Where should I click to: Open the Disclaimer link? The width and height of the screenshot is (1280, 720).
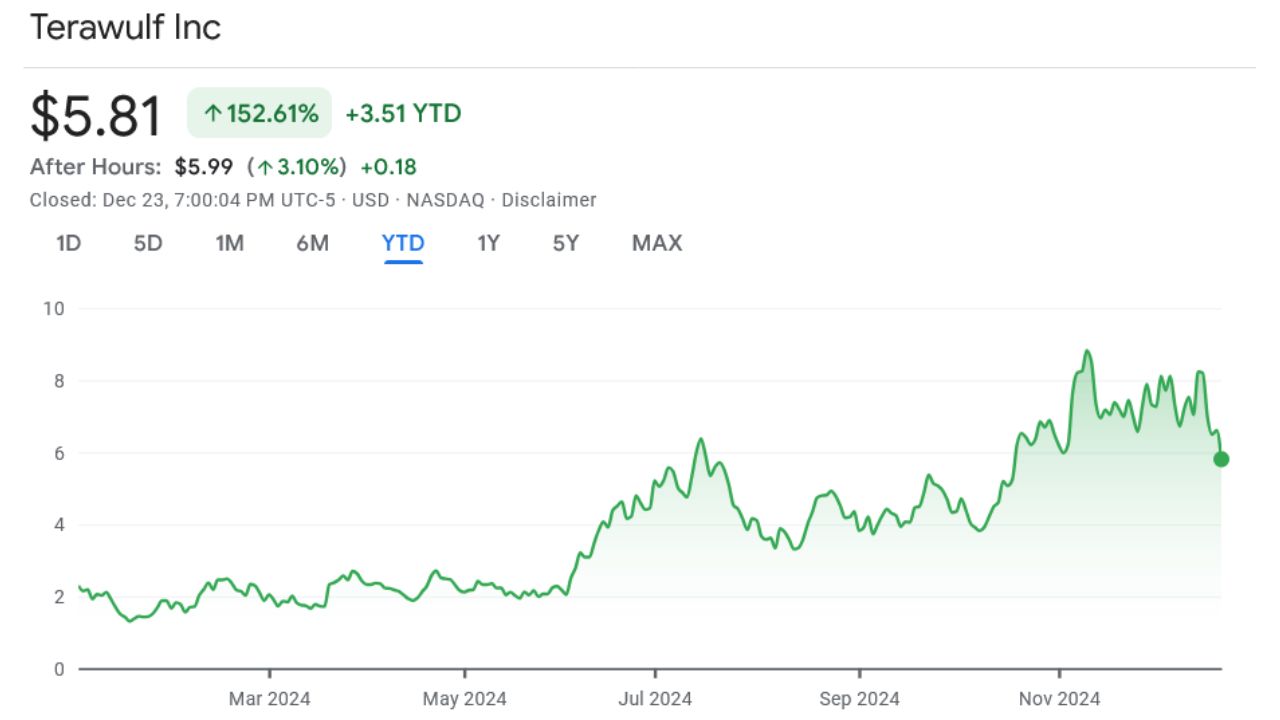[x=549, y=200]
